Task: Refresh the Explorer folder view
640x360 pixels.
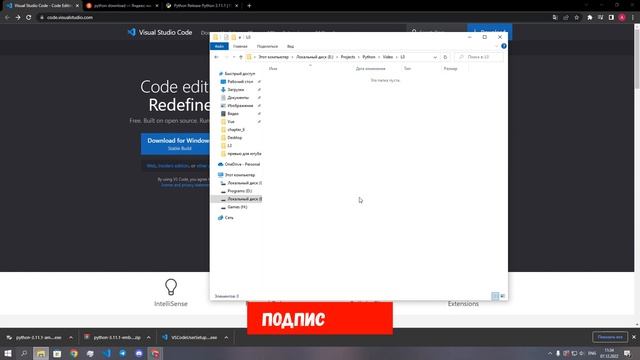Action: pos(445,57)
